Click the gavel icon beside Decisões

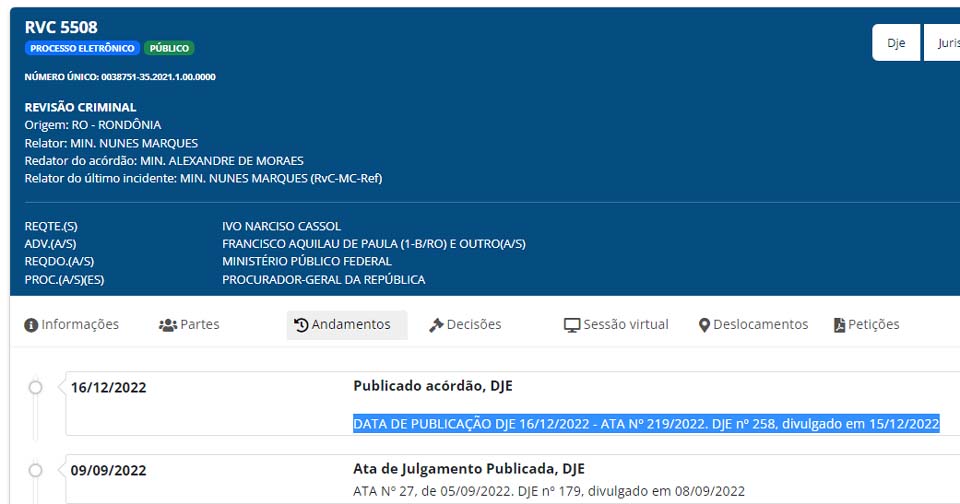pyautogui.click(x=436, y=325)
